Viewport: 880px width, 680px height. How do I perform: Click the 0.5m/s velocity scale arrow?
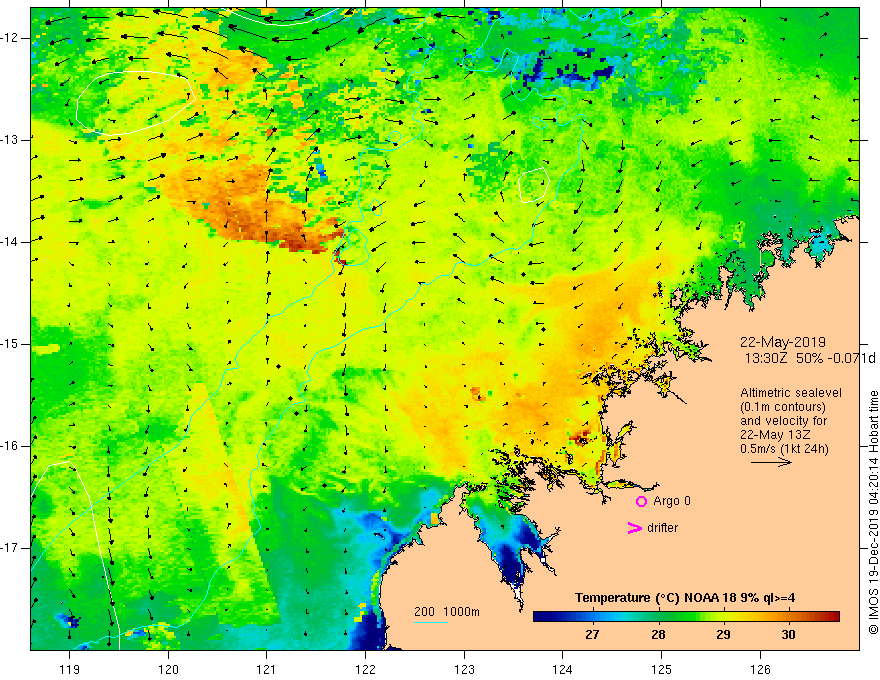771,462
